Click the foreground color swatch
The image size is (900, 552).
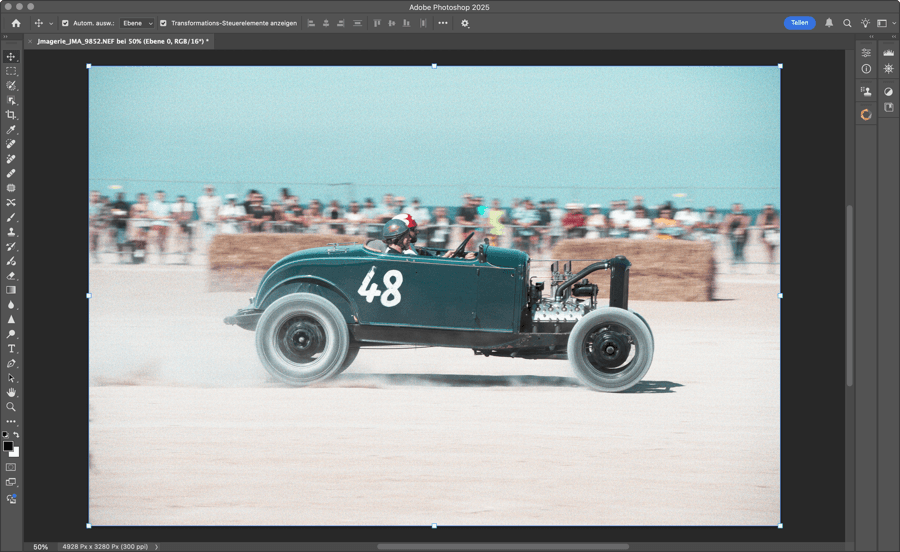(x=8, y=446)
